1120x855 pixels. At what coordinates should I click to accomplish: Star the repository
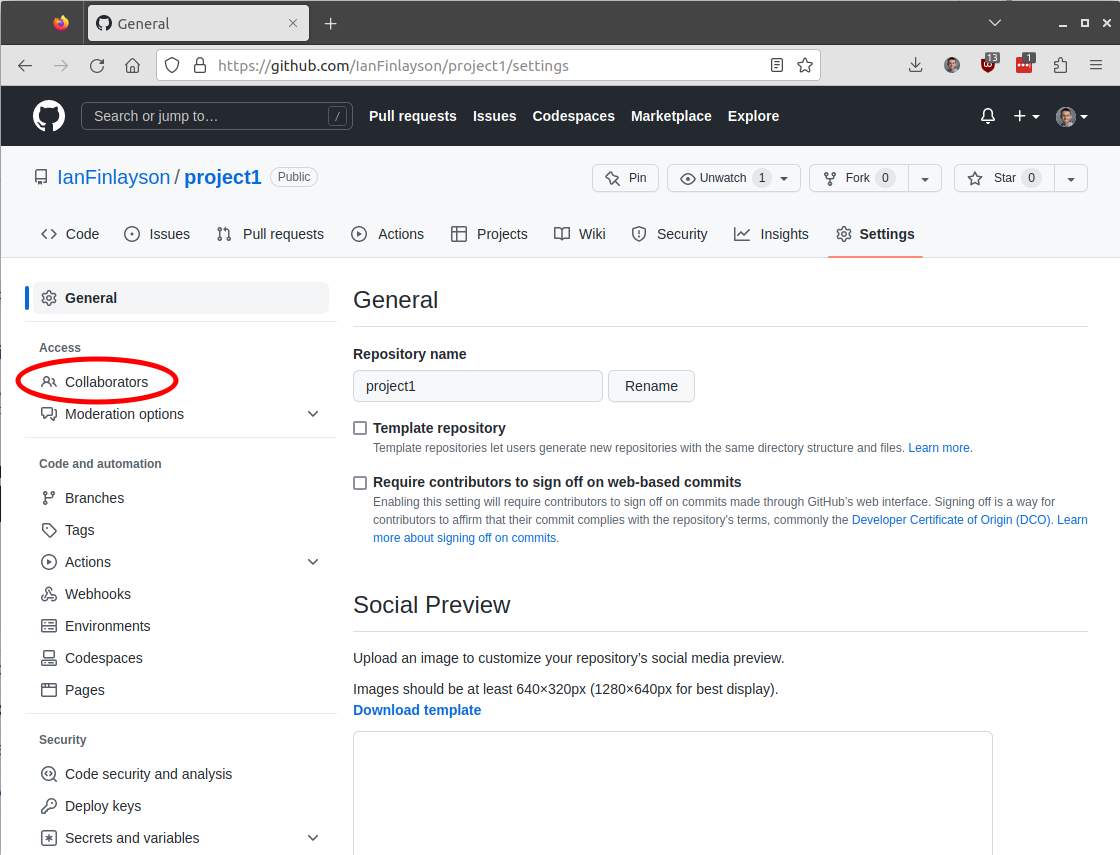pyautogui.click(x=1004, y=178)
